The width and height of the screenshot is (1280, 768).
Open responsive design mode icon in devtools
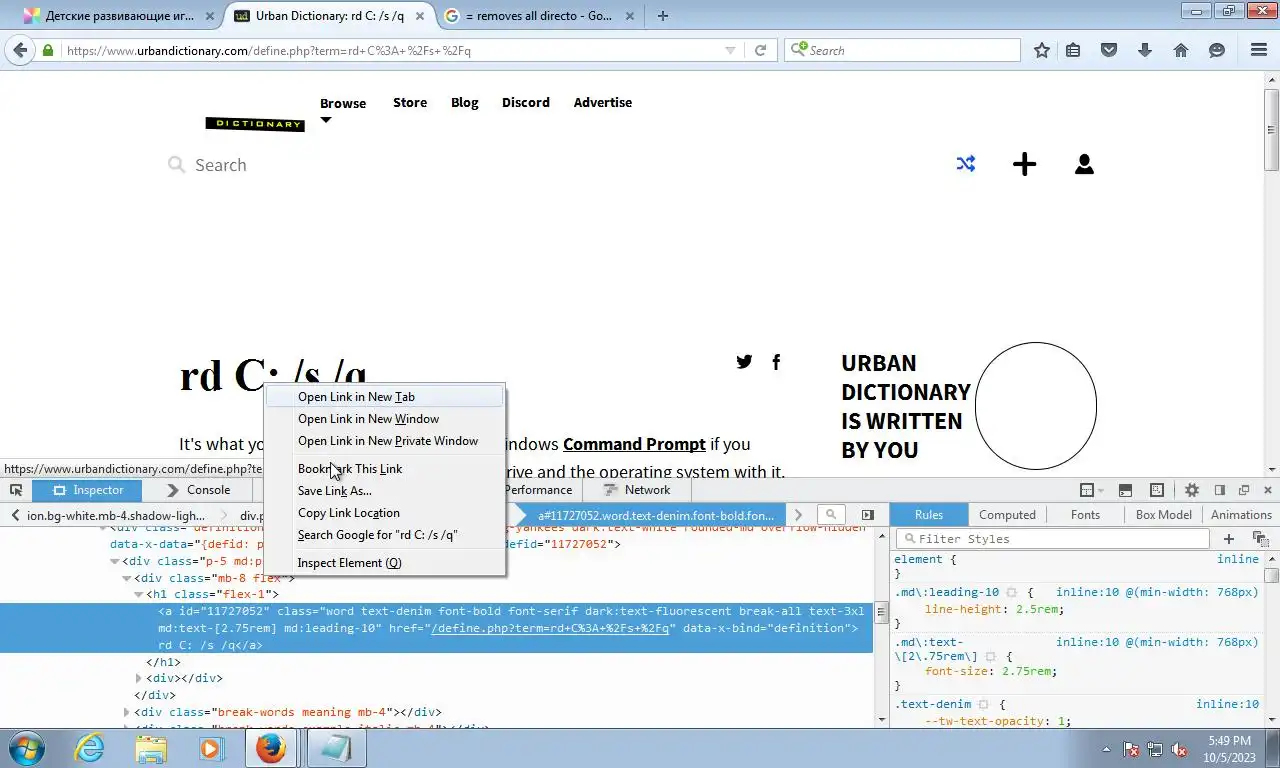pyautogui.click(x=1157, y=490)
